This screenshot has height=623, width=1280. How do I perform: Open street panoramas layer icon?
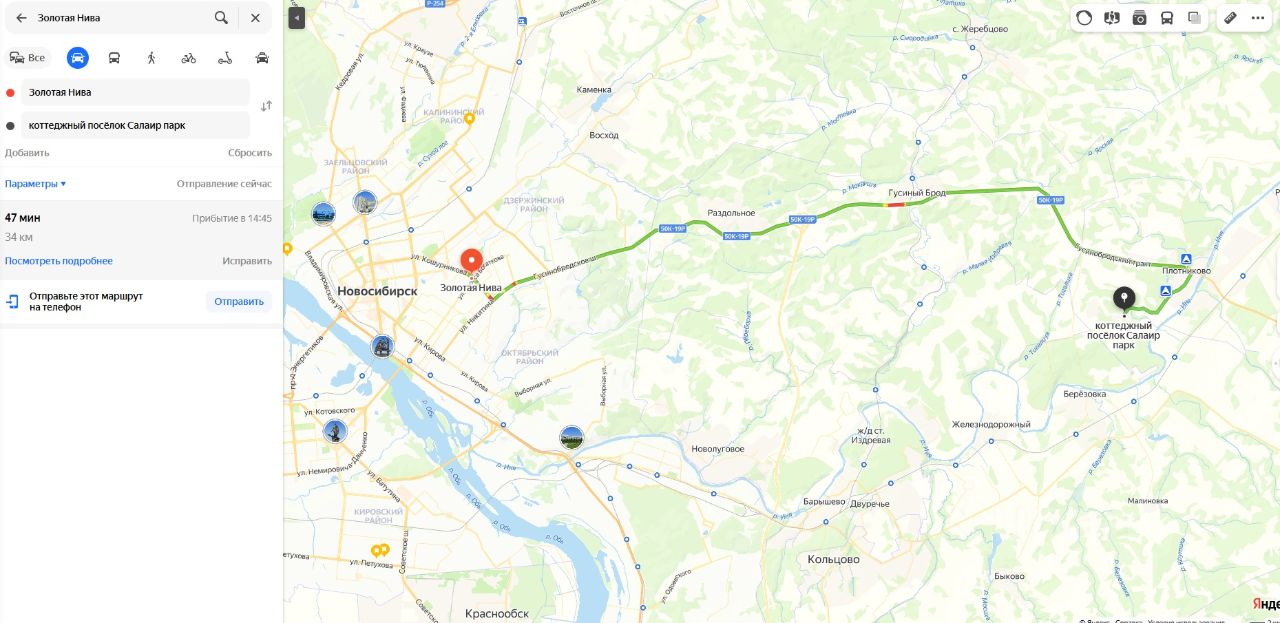(x=1112, y=18)
